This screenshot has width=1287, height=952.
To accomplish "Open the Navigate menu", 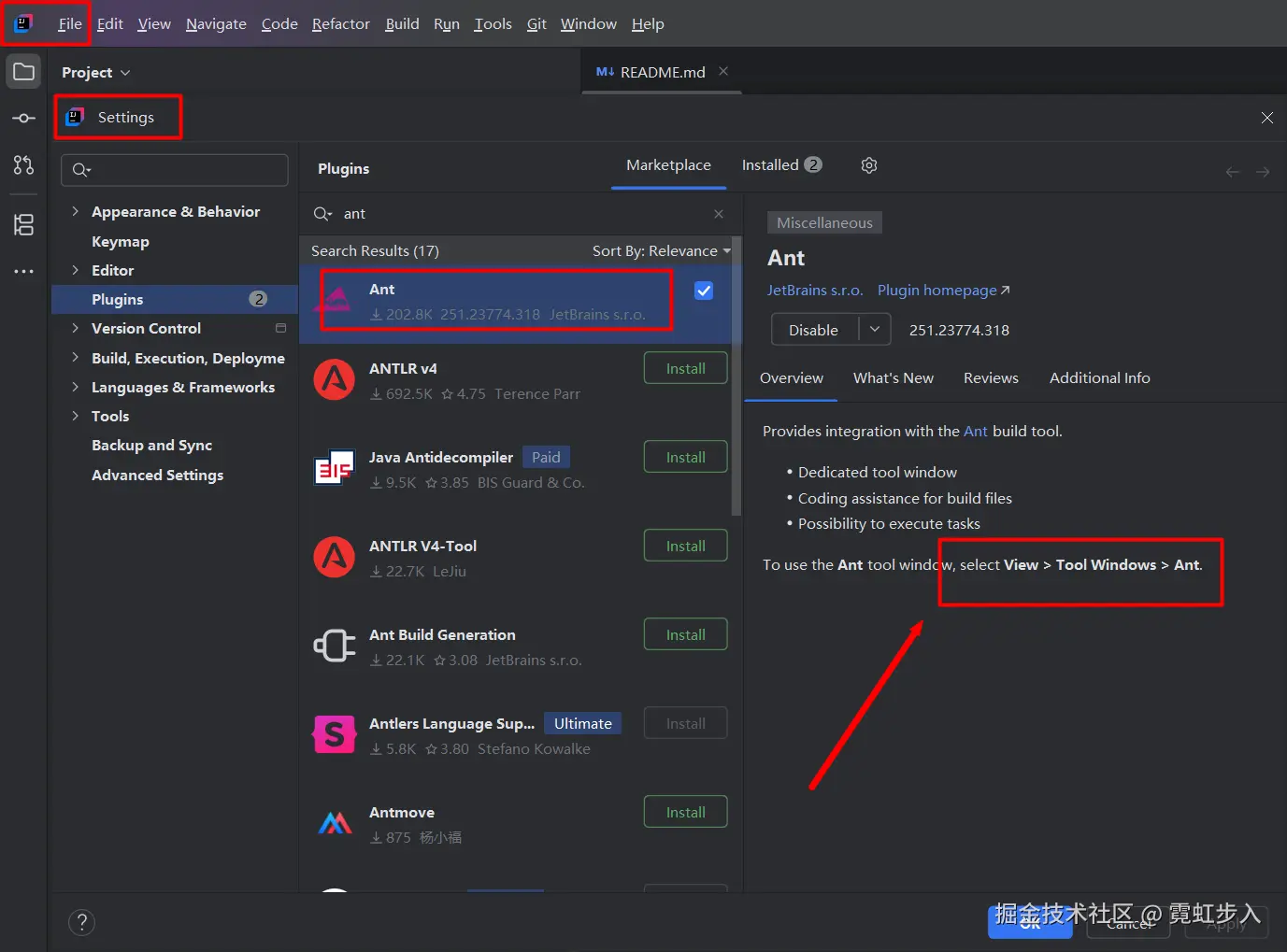I will point(216,24).
